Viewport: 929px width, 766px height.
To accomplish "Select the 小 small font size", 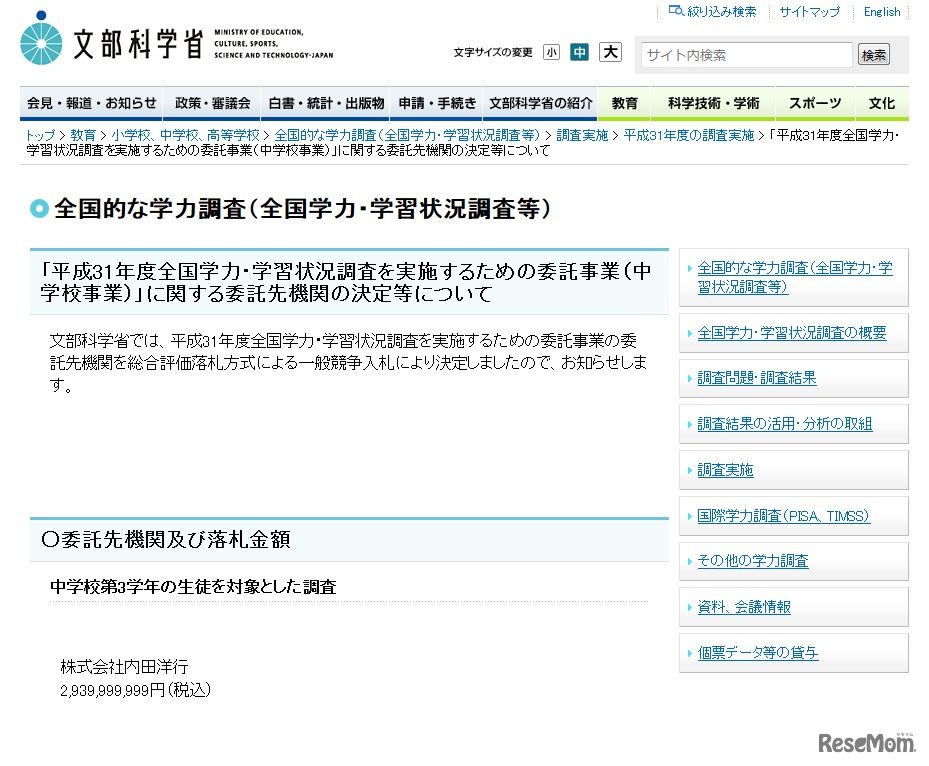I will pos(551,51).
